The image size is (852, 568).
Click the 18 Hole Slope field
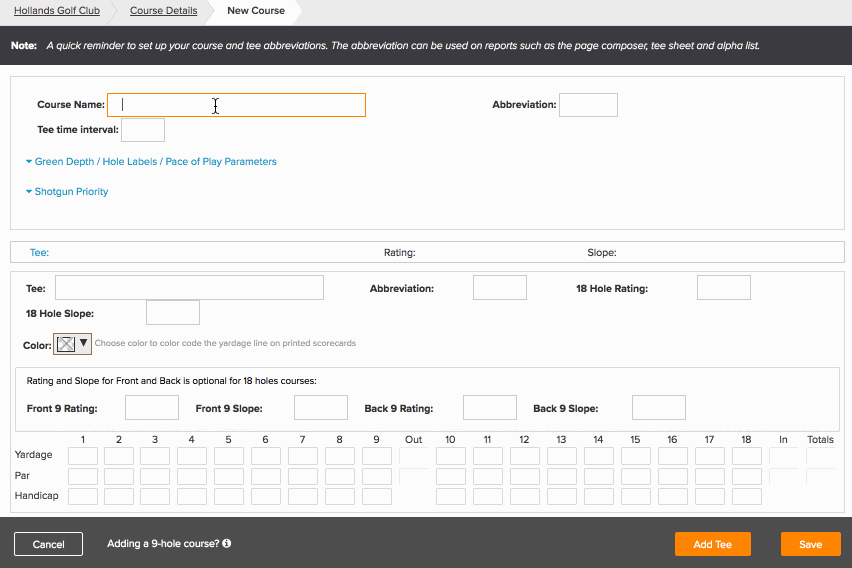click(173, 313)
